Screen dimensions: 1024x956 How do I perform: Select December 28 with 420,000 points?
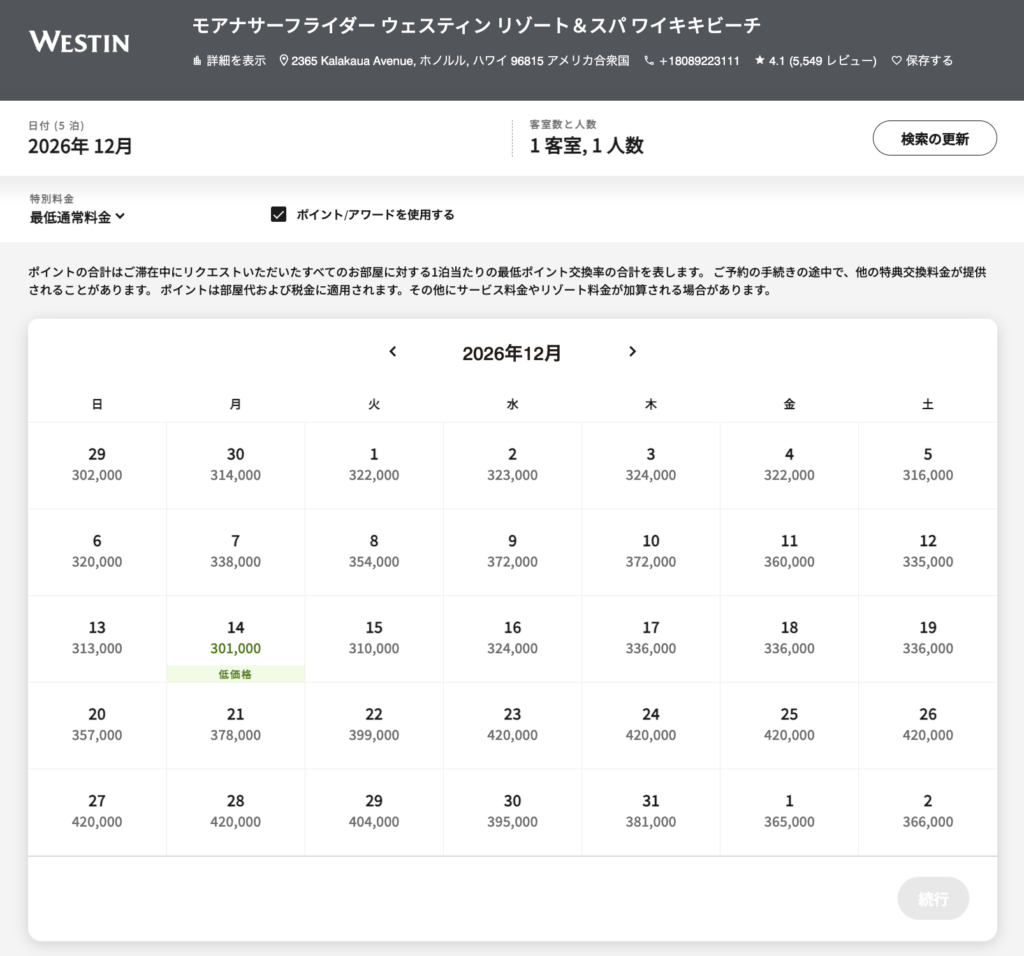click(x=235, y=812)
